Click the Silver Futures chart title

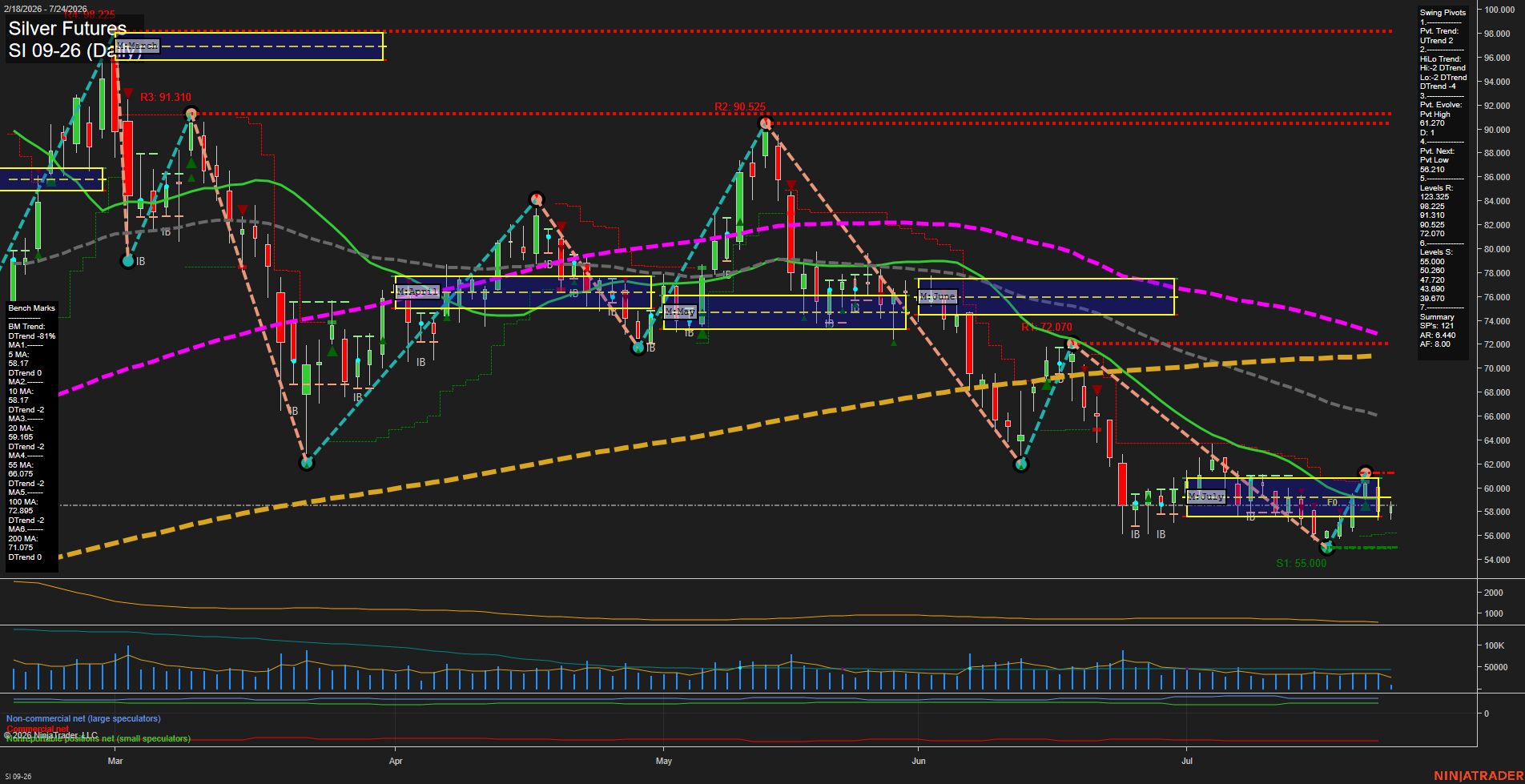point(67,29)
